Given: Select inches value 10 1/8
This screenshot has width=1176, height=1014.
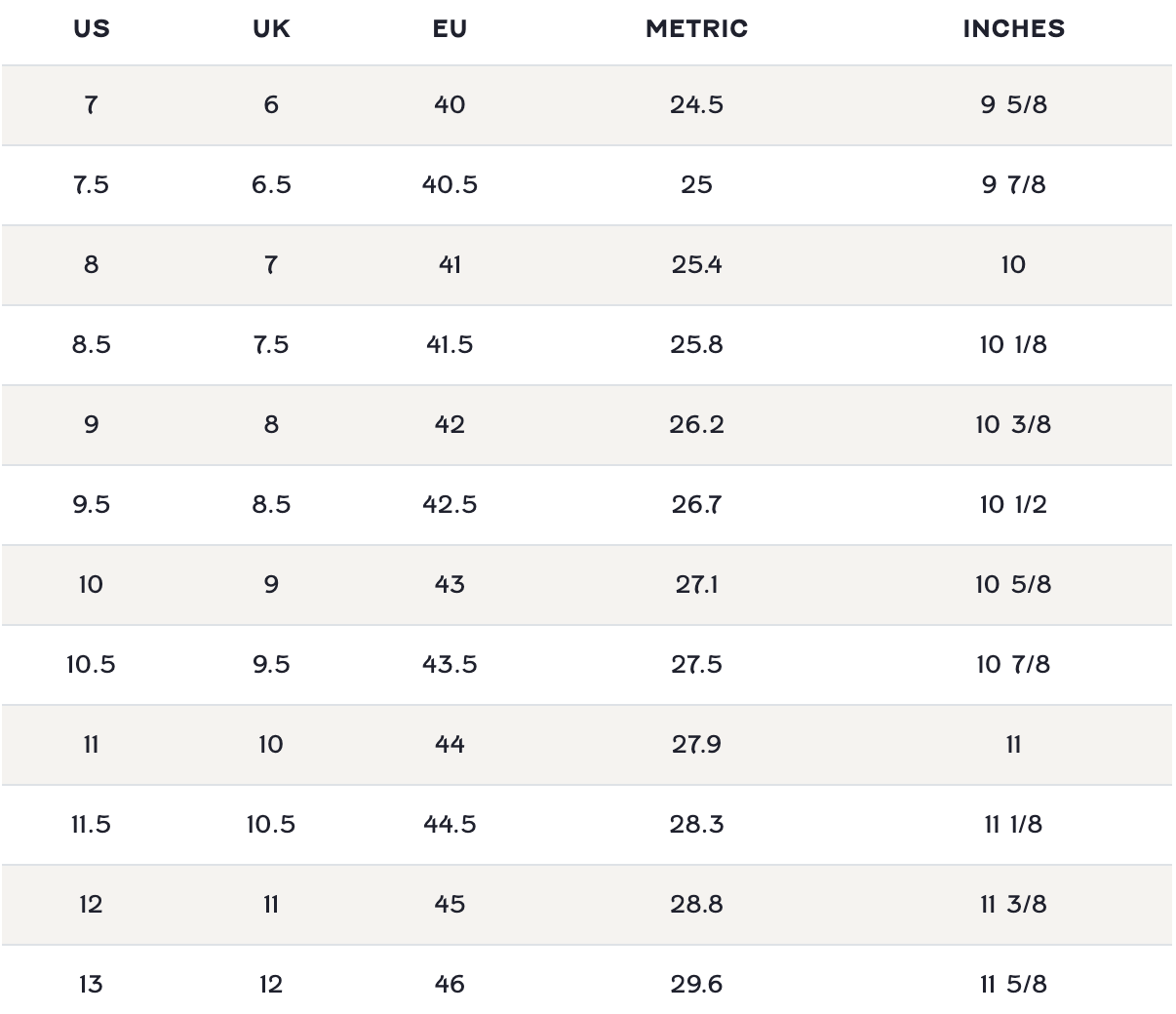Looking at the screenshot, I should pyautogui.click(x=1013, y=344).
